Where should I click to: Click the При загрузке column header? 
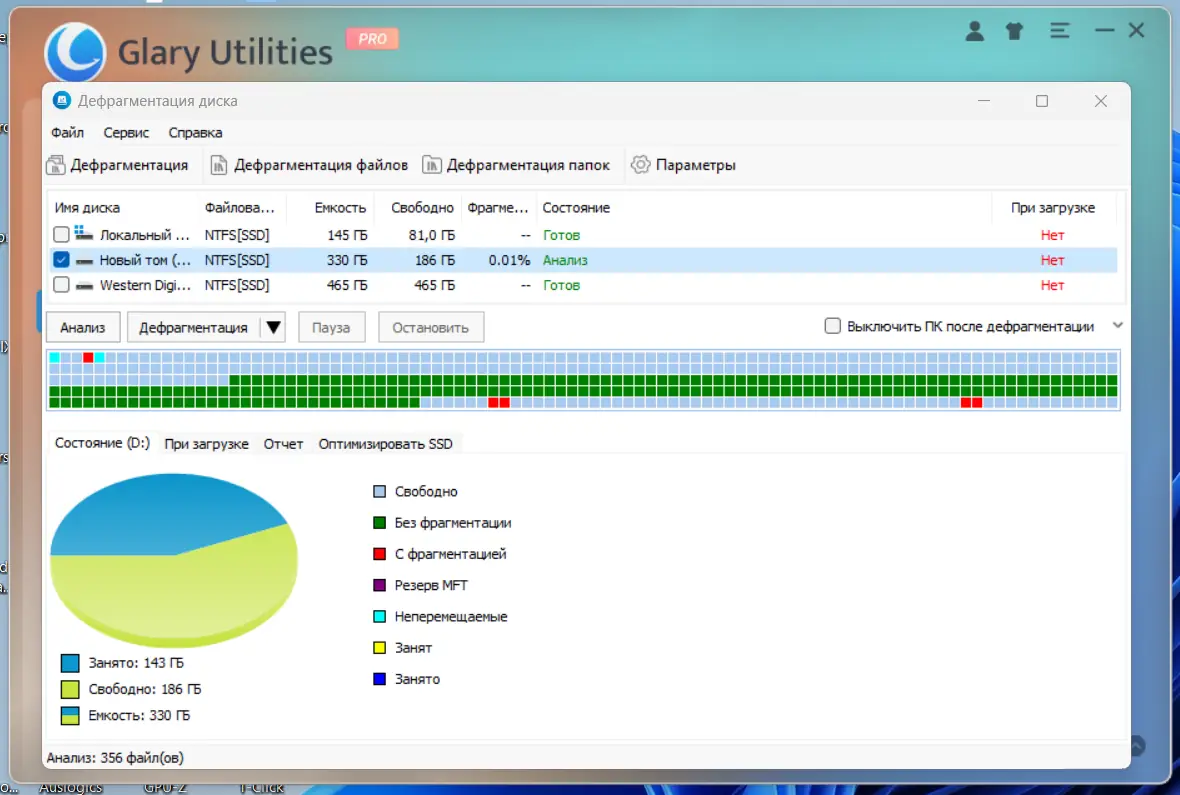point(1053,208)
